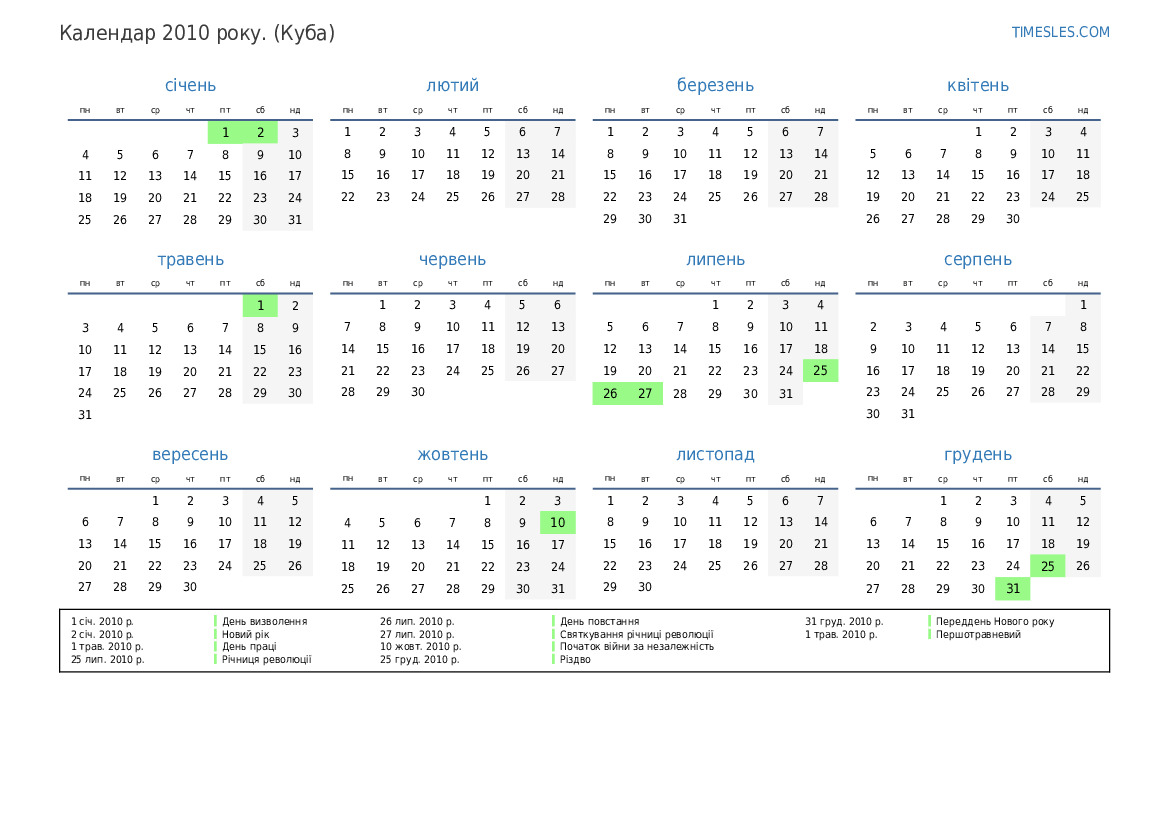Click legend entry 'День праці'

tap(249, 647)
